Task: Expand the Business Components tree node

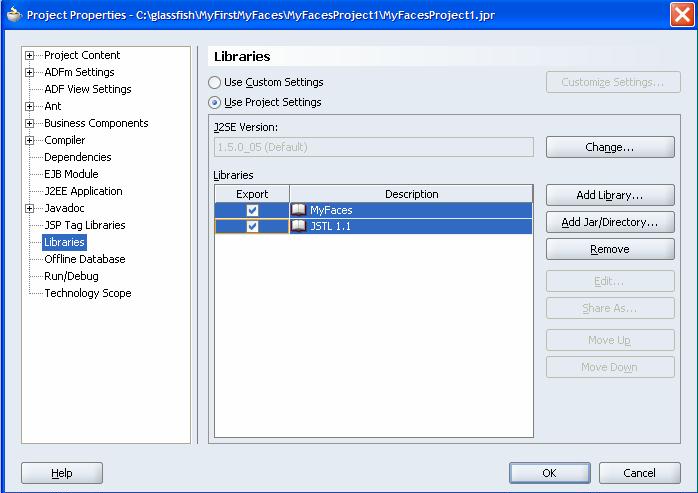Action: (x=29, y=123)
